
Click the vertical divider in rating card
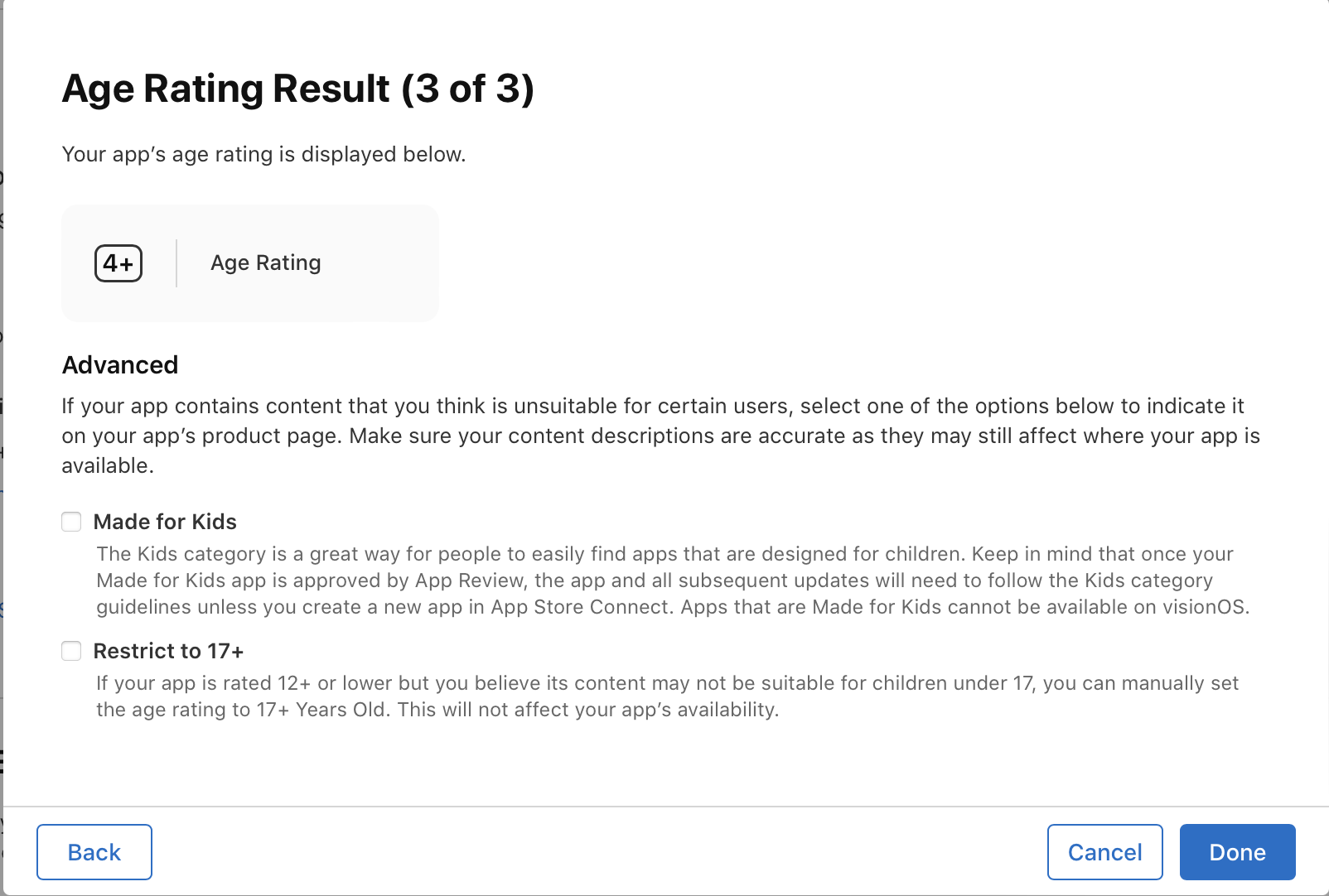click(176, 263)
